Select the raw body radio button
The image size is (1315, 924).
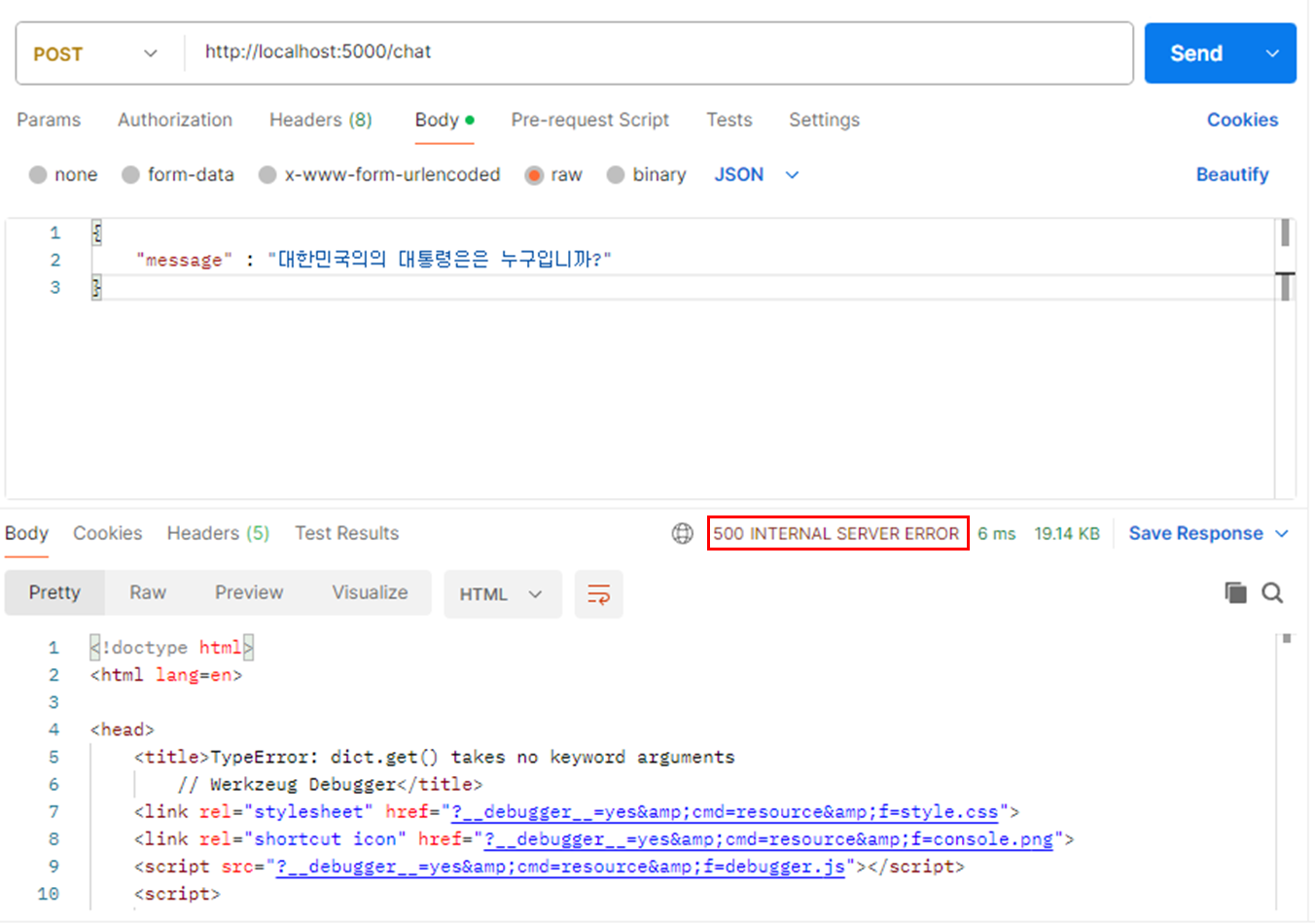click(534, 175)
